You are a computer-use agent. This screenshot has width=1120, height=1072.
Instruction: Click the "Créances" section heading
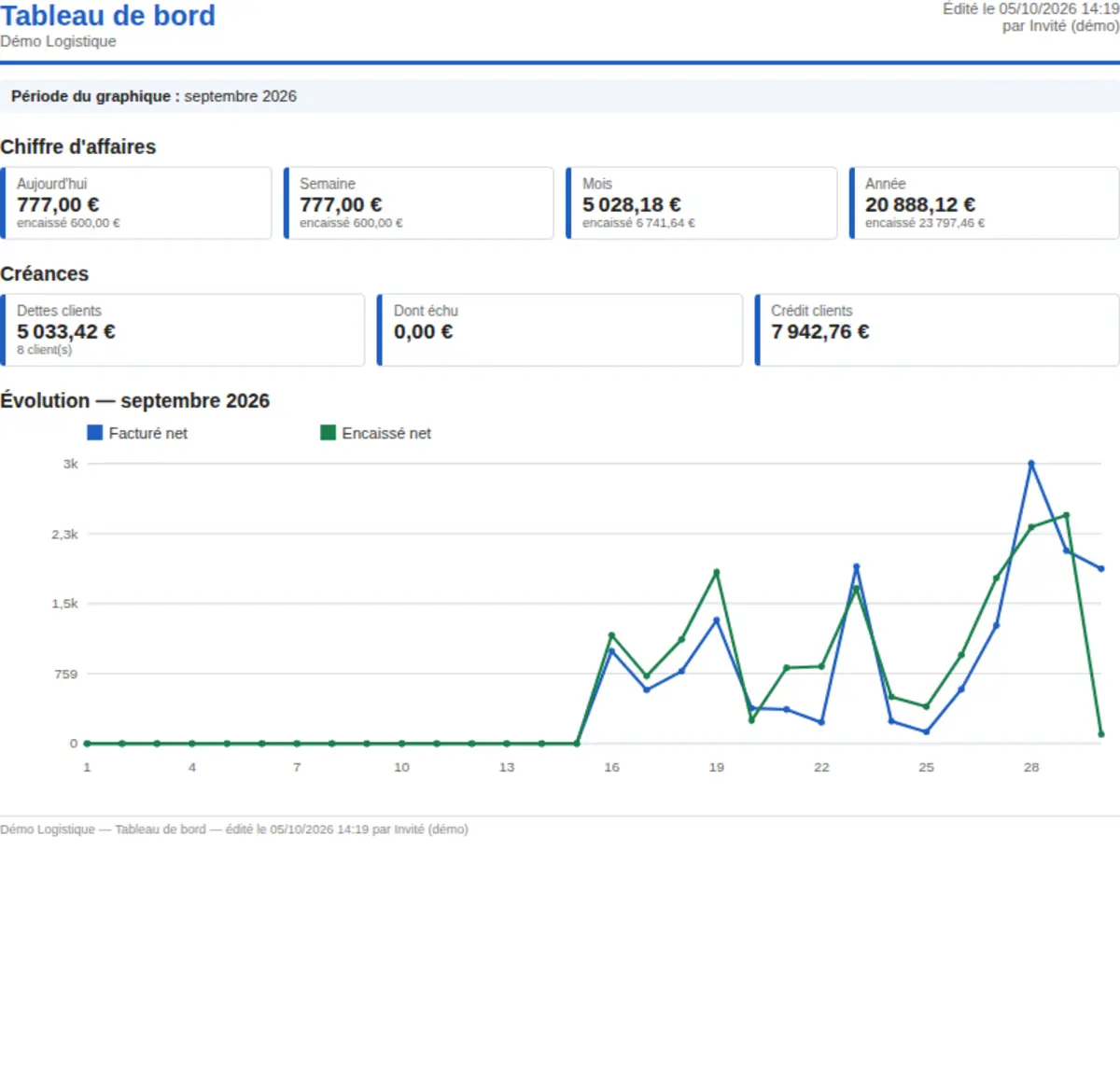pyautogui.click(x=45, y=273)
